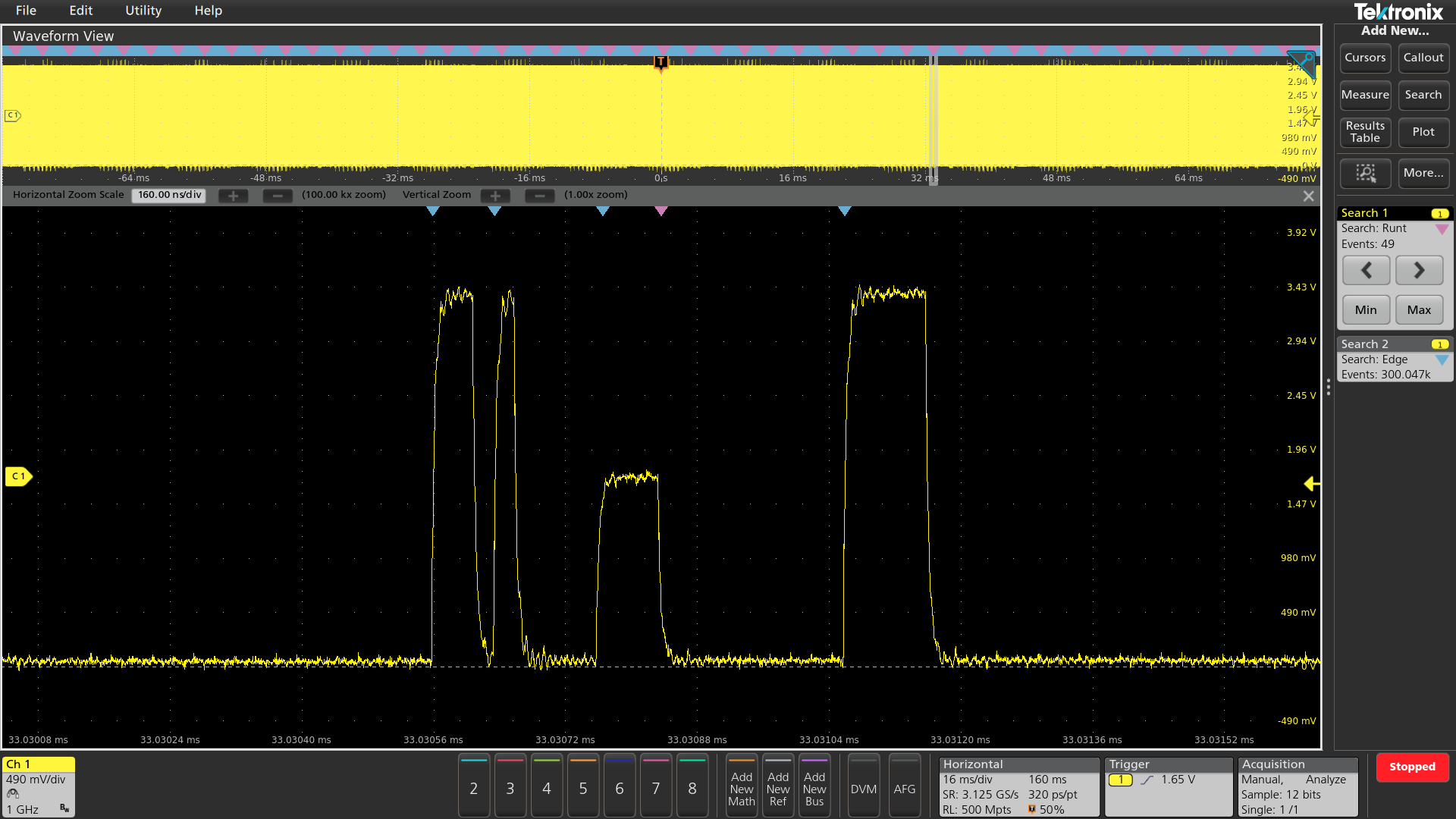The width and height of the screenshot is (1456, 819).
Task: Turn on channel 8
Action: [692, 786]
